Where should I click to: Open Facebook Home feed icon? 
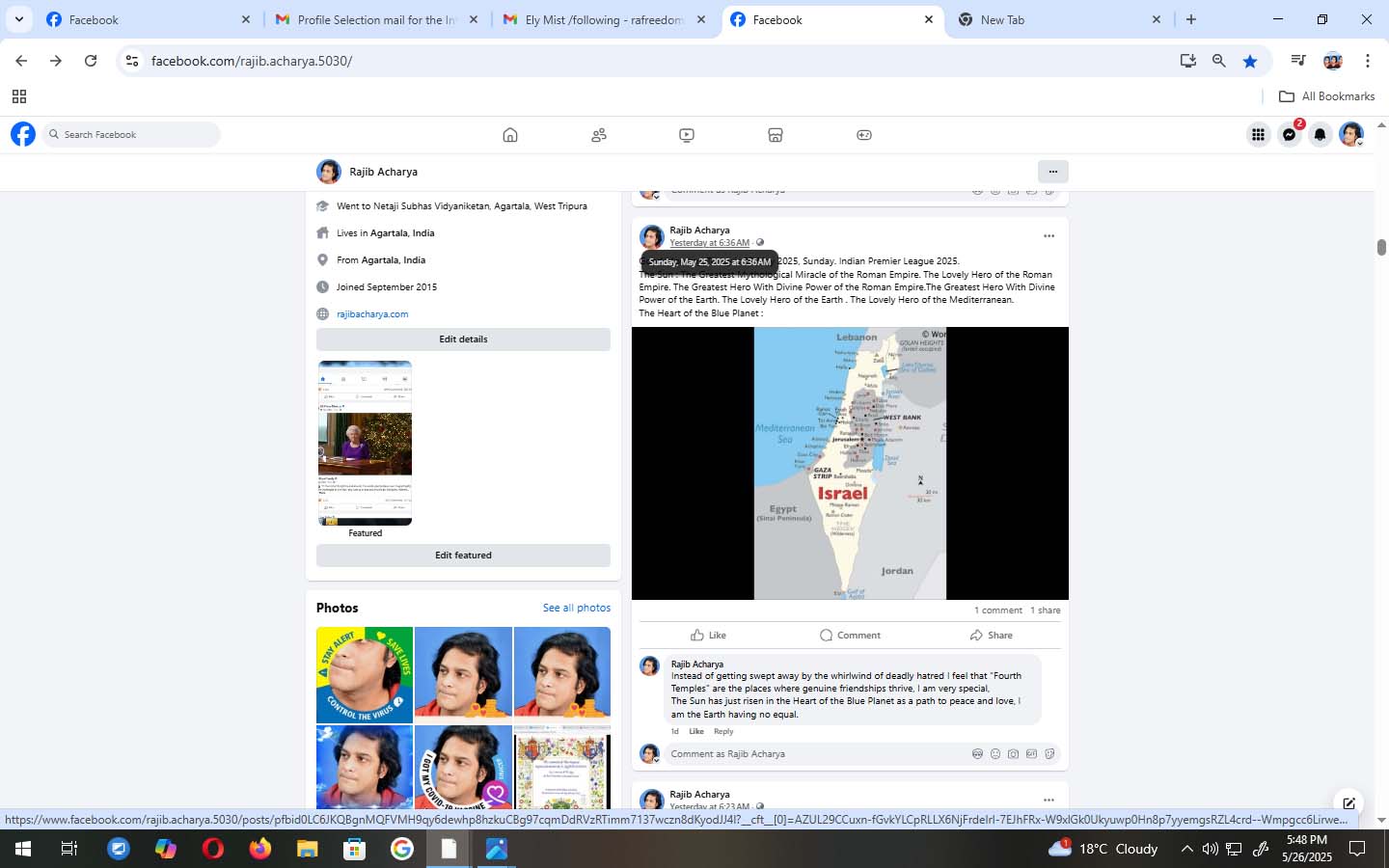click(510, 135)
